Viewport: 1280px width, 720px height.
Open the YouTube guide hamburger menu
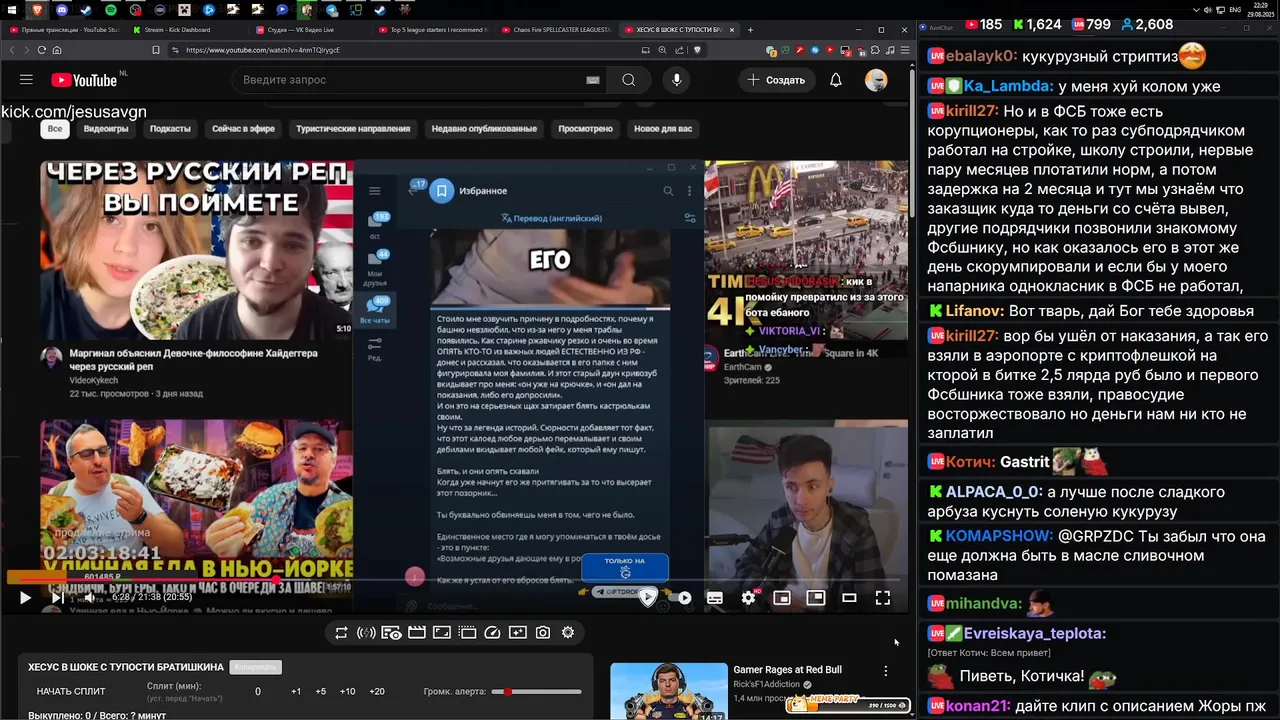point(27,80)
